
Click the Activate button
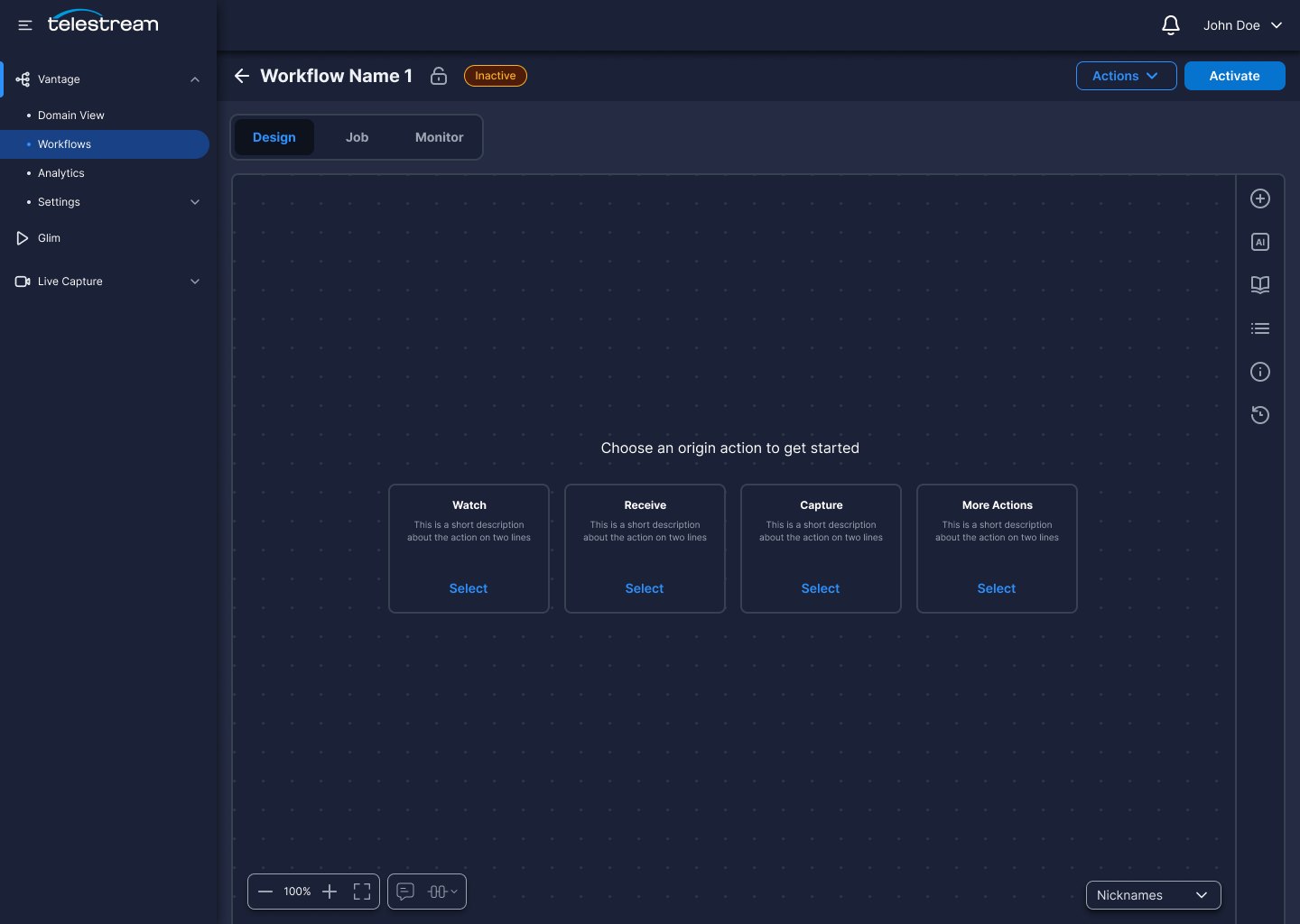1234,76
